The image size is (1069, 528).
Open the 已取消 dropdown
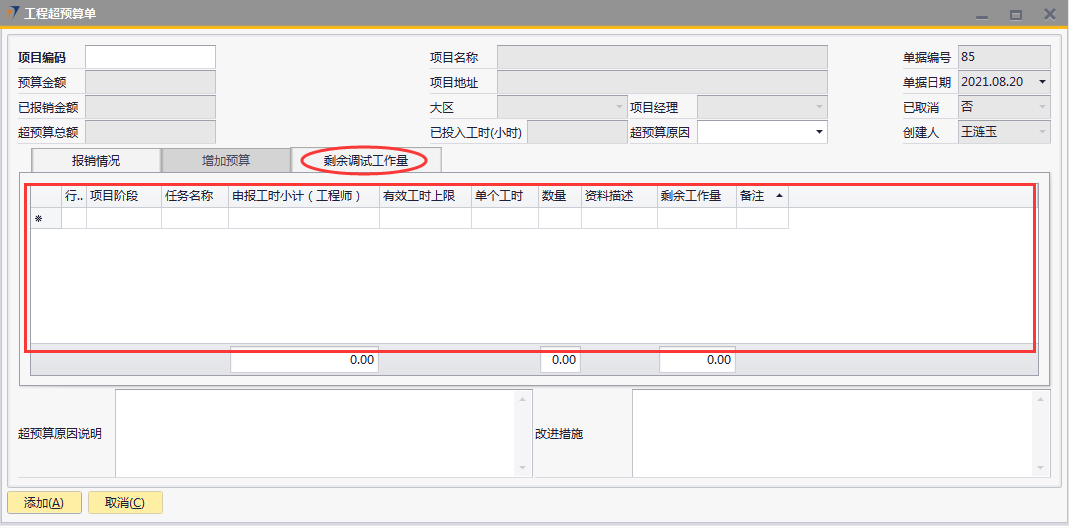pyautogui.click(x=1042, y=107)
